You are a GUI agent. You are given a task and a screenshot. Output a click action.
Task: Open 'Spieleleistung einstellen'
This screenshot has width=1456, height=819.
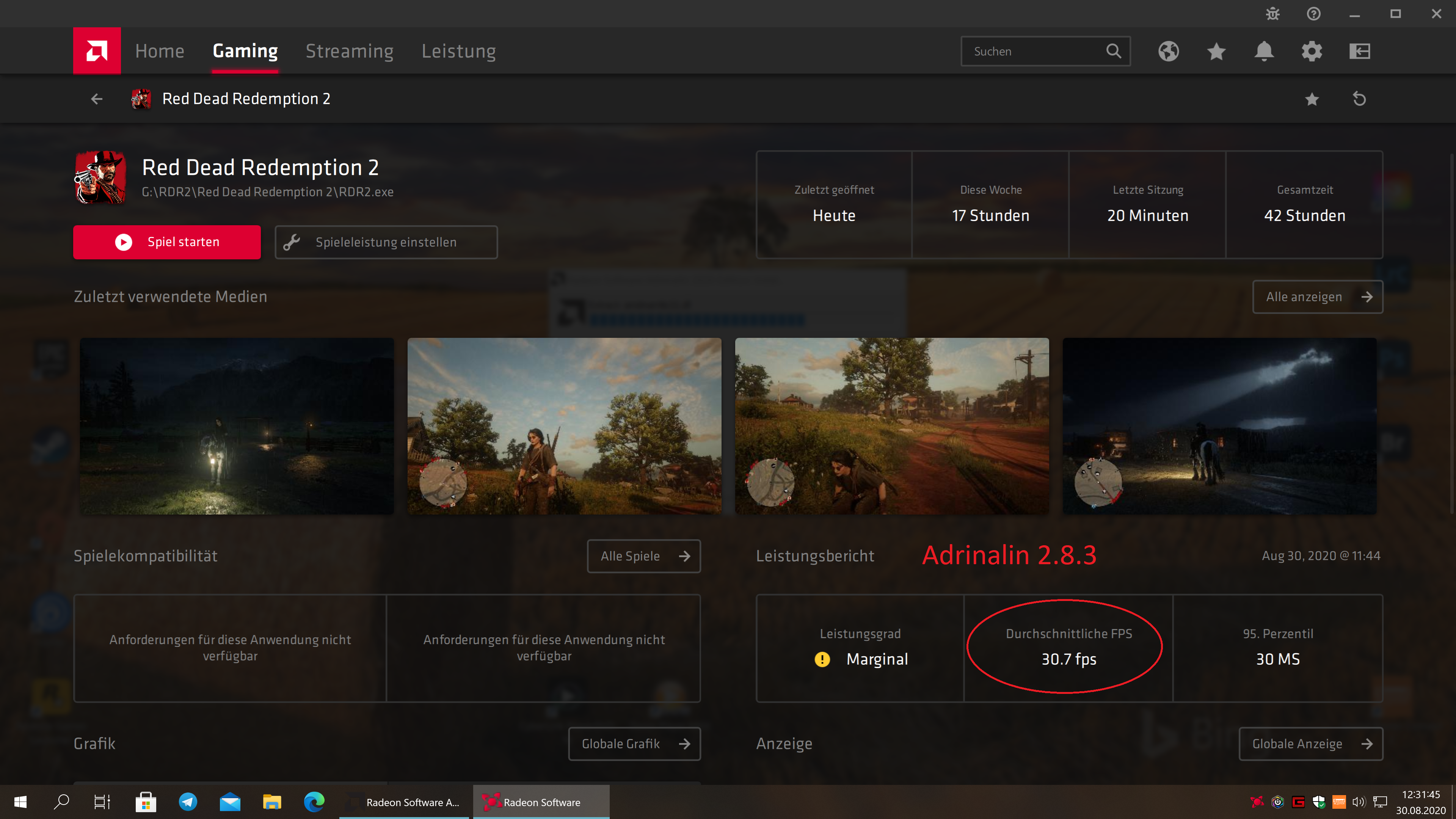pyautogui.click(x=386, y=242)
